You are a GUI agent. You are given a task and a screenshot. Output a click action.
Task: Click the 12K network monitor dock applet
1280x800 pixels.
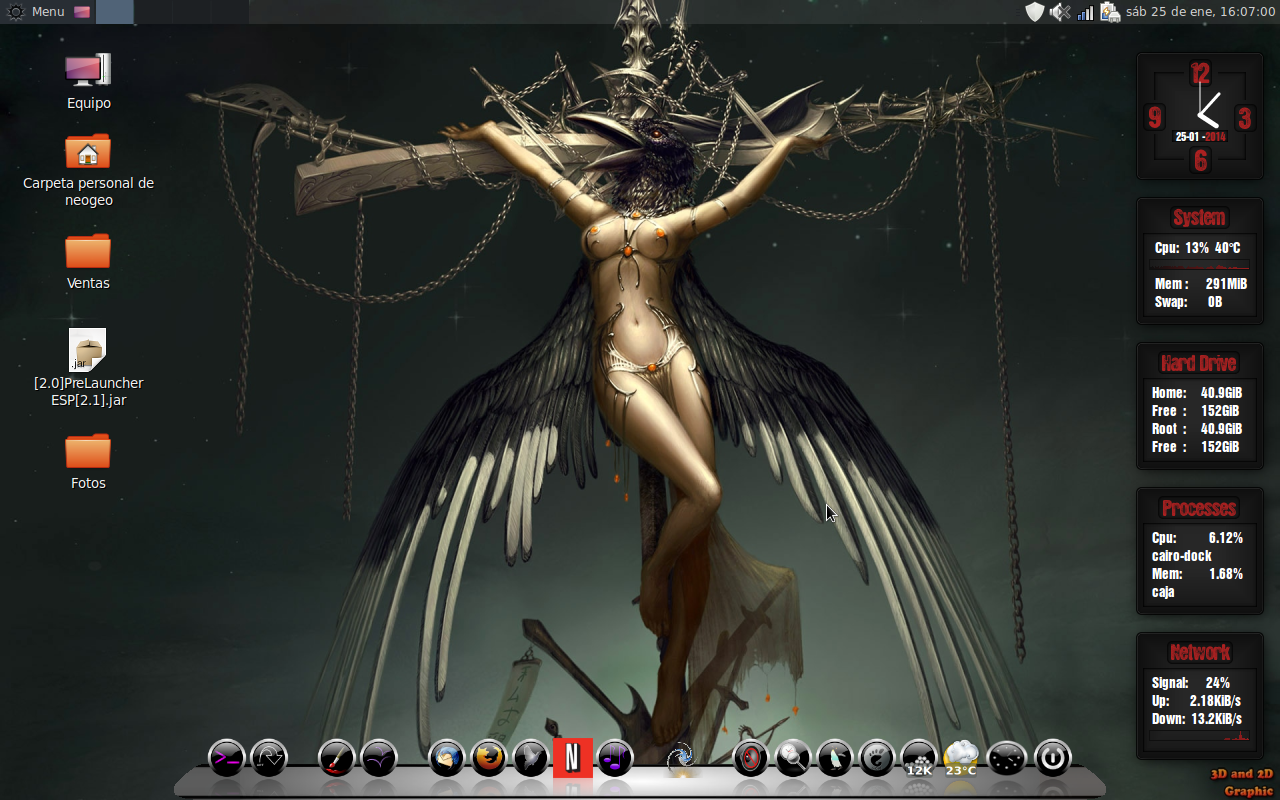click(x=919, y=758)
